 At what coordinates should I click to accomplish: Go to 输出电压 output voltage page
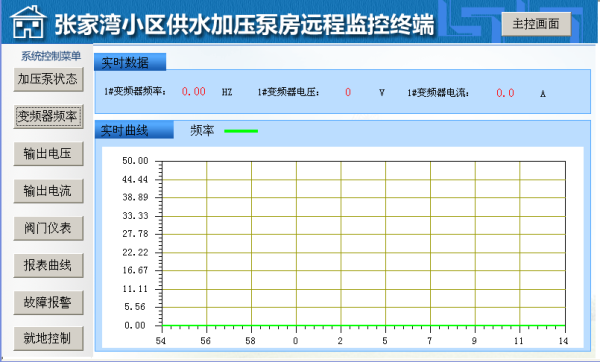pos(48,153)
